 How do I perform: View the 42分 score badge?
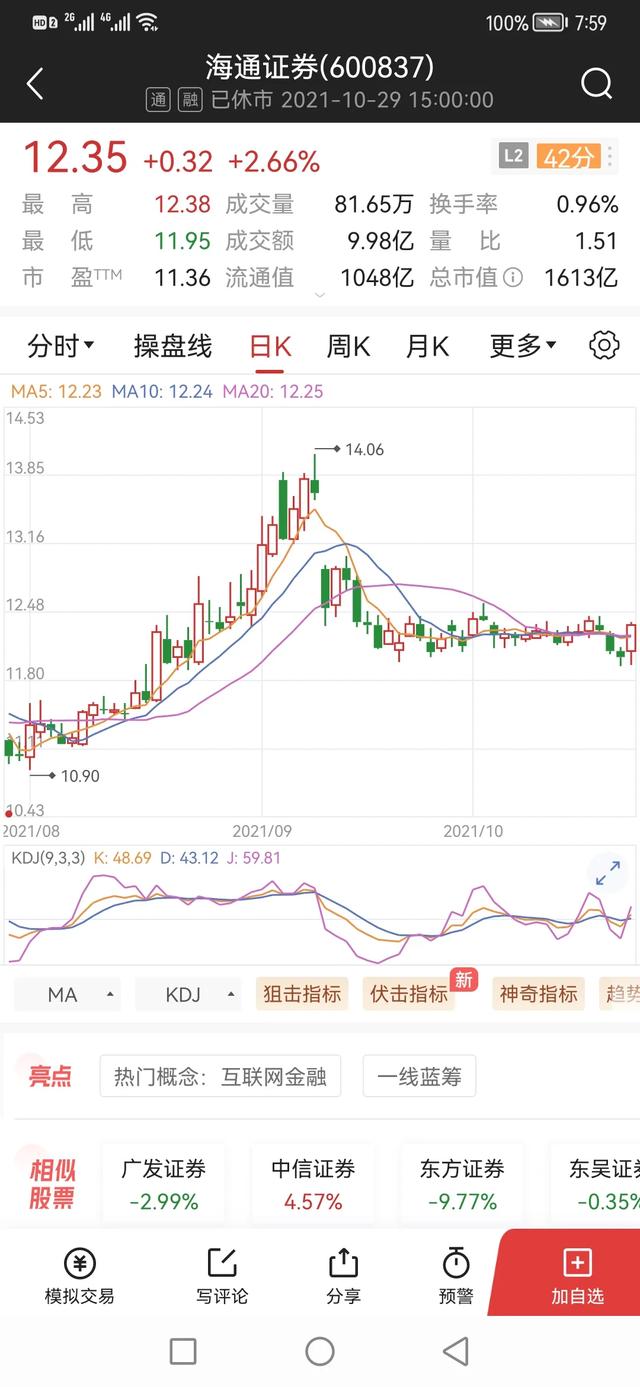568,156
